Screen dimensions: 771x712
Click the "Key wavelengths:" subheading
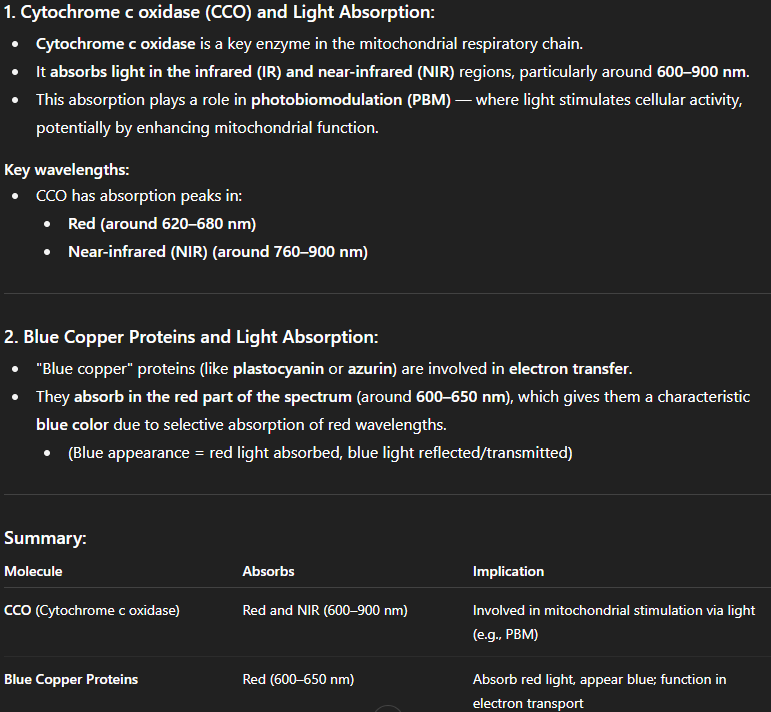[66, 170]
